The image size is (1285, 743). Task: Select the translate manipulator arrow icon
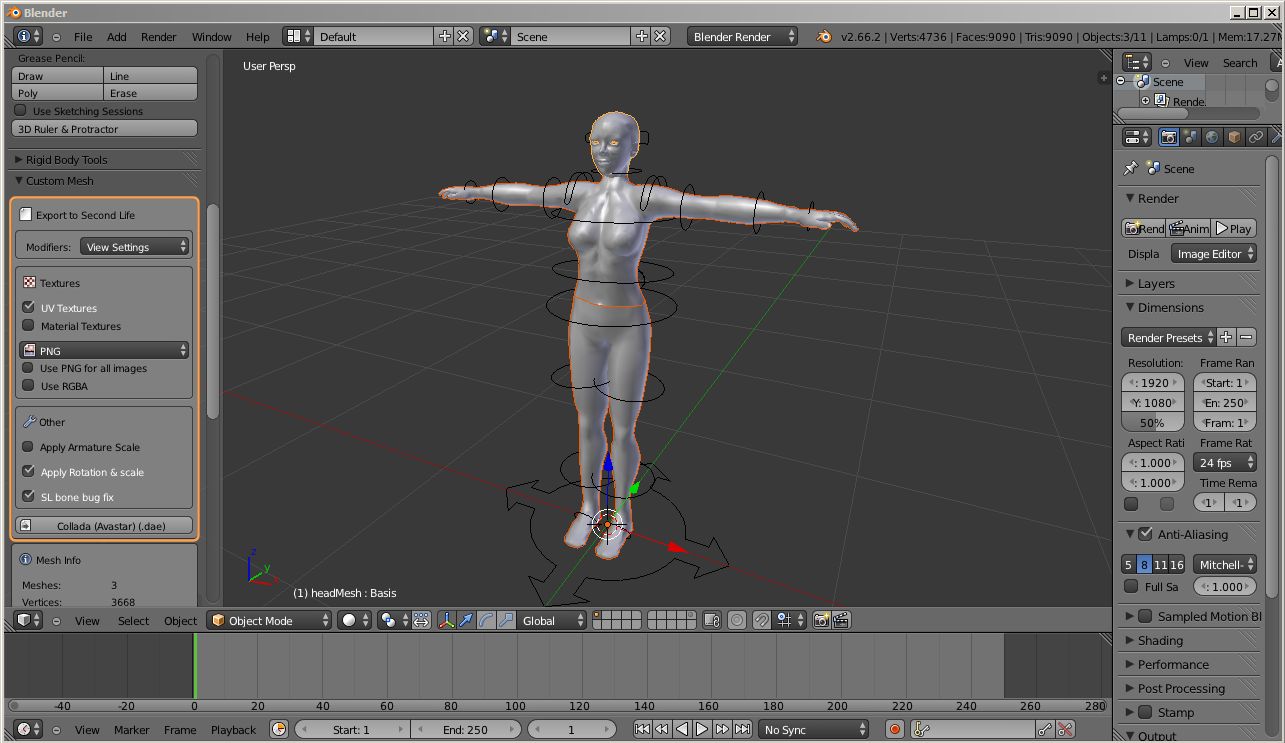[466, 620]
